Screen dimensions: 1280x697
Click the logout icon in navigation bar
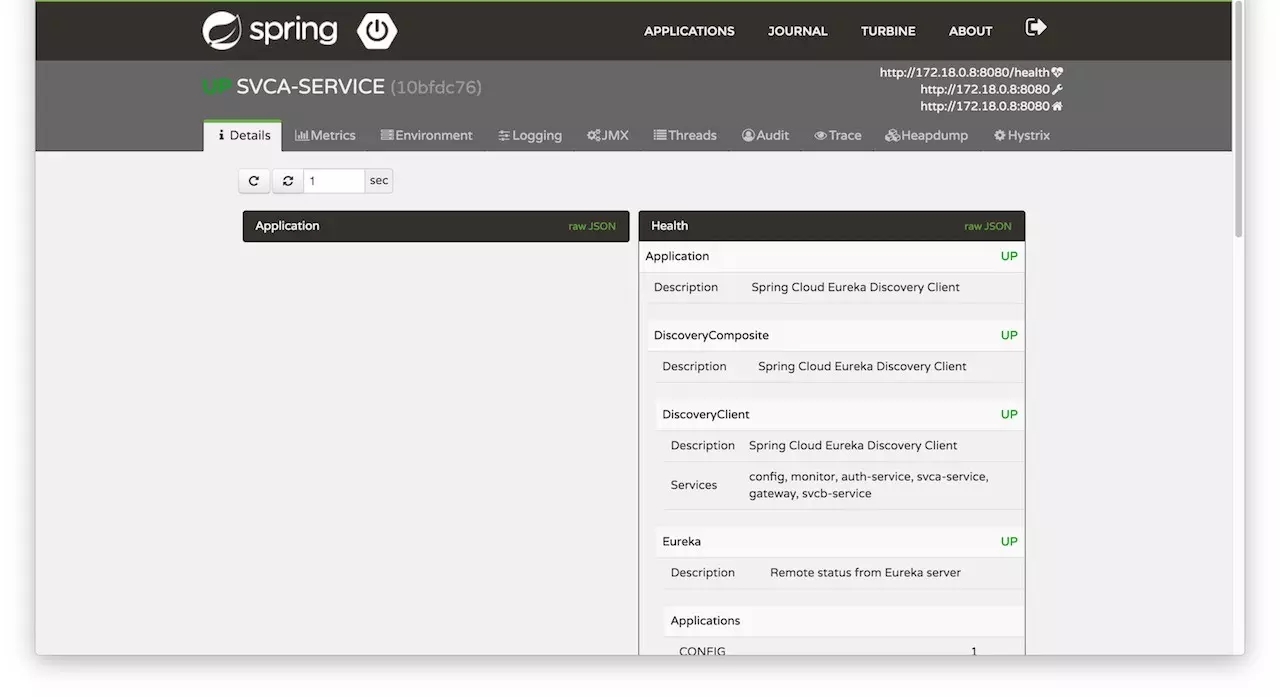[1036, 27]
